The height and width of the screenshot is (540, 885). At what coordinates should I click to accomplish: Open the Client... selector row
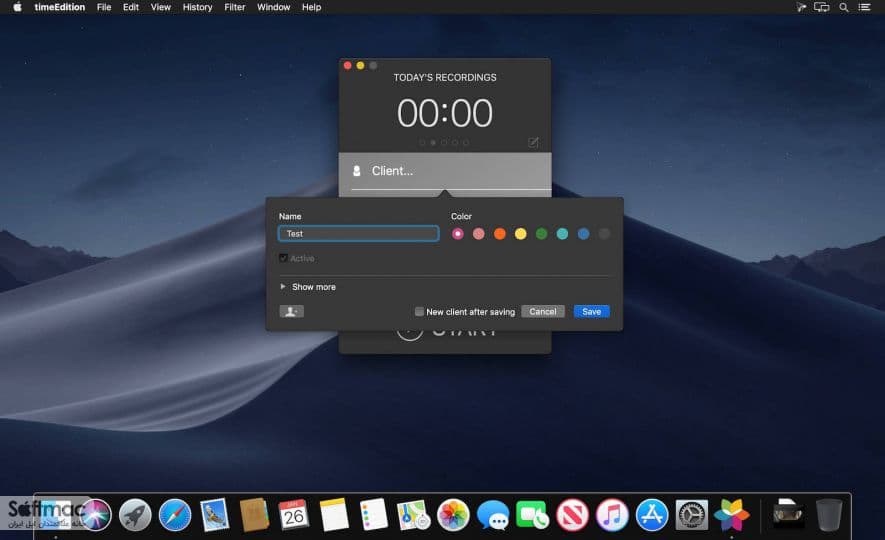pos(445,171)
